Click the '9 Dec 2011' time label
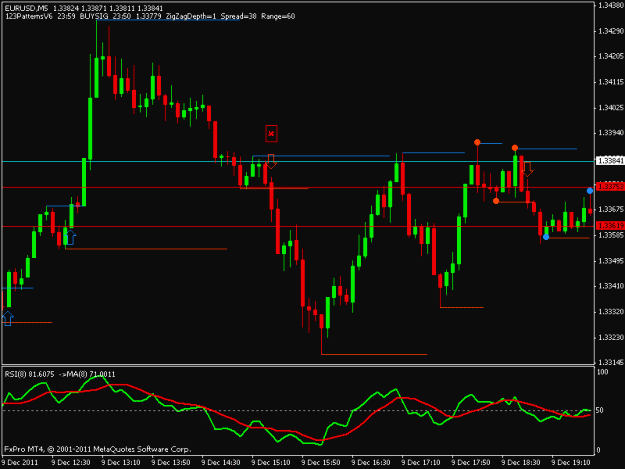This screenshot has height=469, width=625. click(20, 463)
